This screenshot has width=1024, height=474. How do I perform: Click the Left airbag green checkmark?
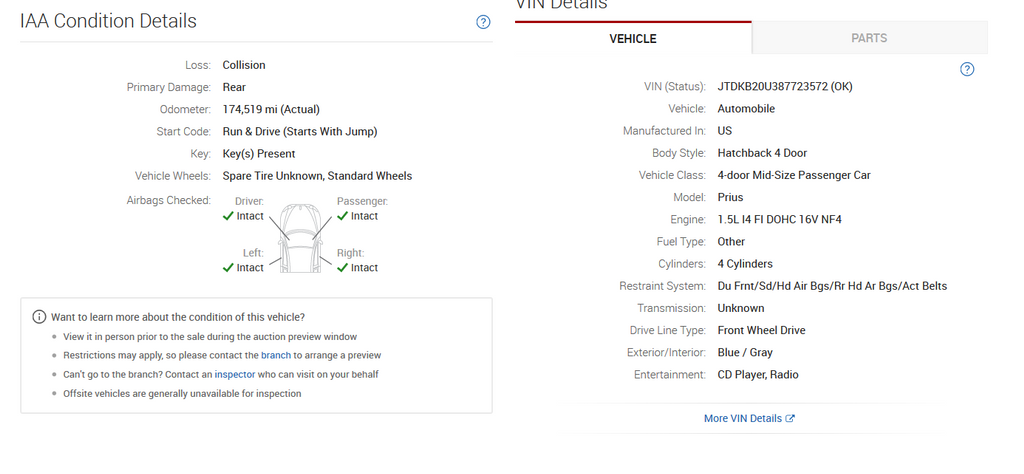click(x=228, y=268)
